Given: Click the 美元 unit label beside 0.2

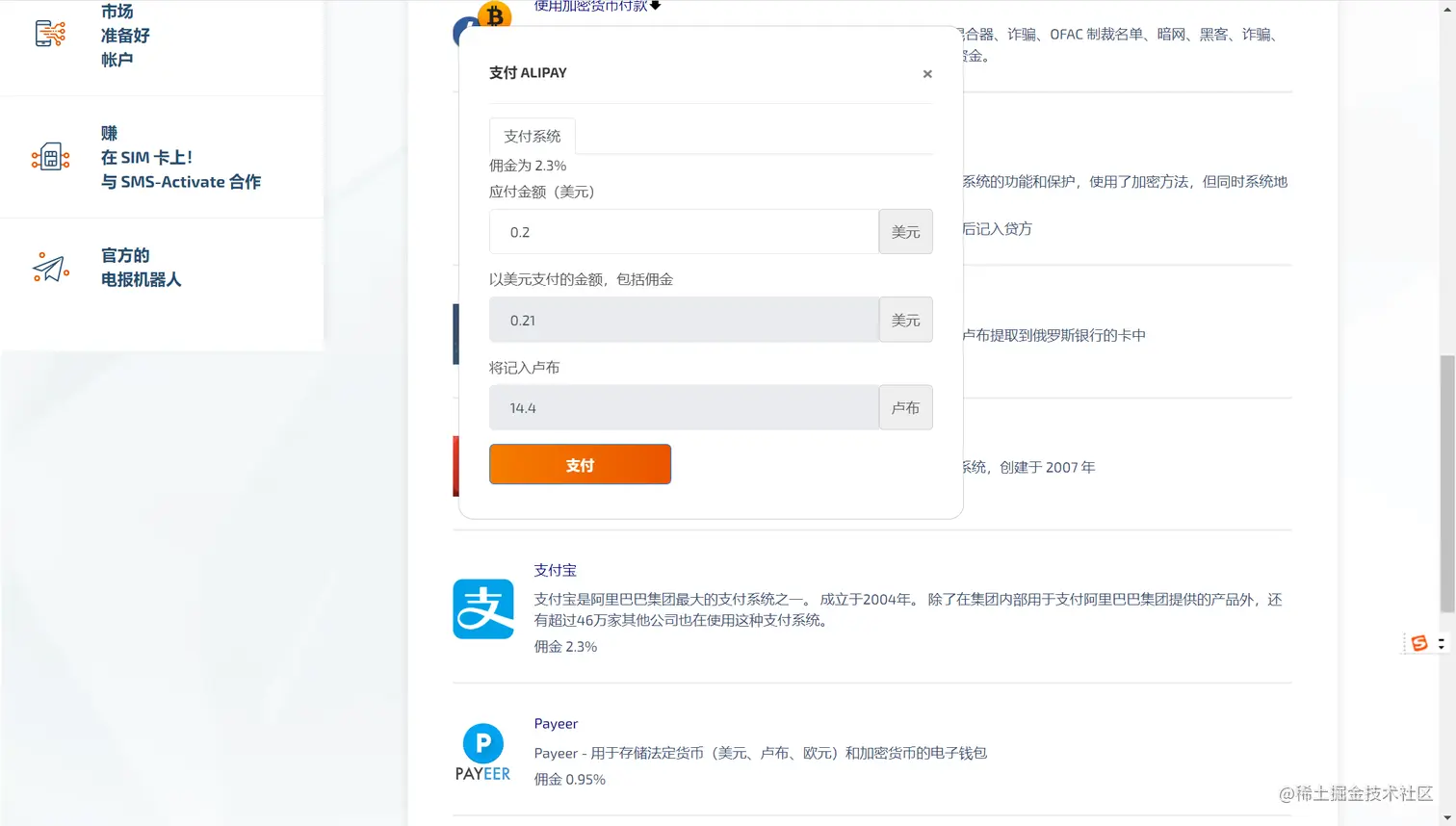Looking at the screenshot, I should (x=905, y=232).
